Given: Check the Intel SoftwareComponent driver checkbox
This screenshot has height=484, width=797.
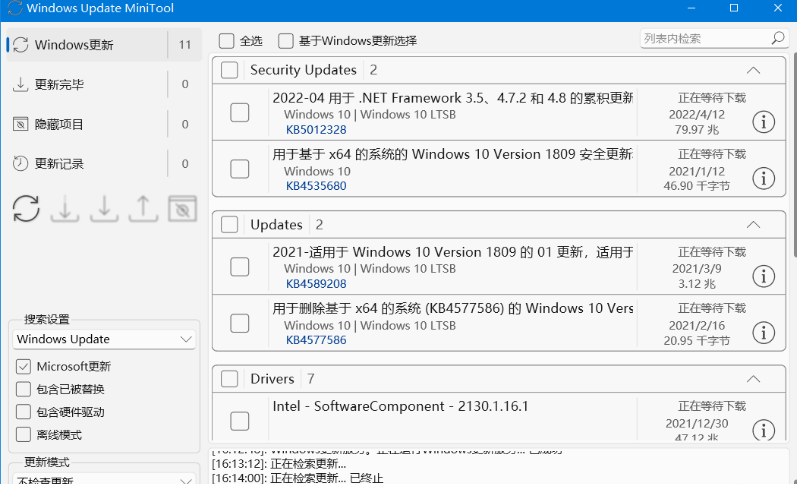Looking at the screenshot, I should (x=239, y=421).
